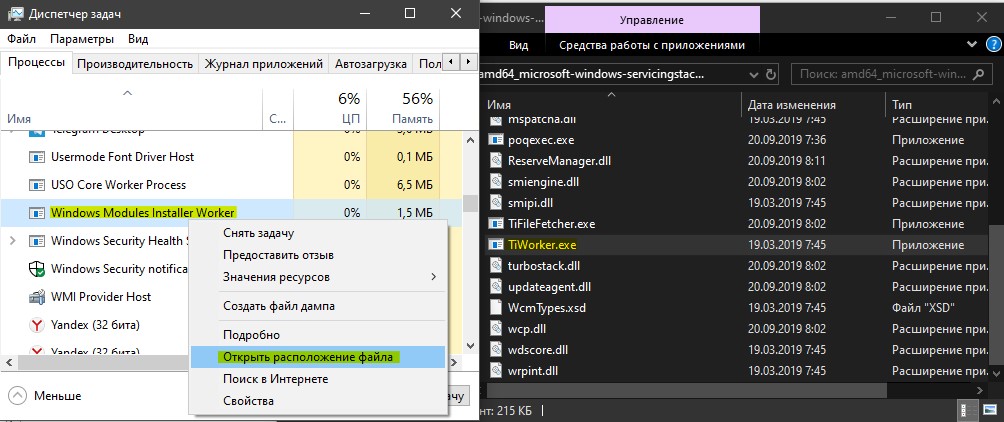The height and width of the screenshot is (422, 1004).
Task: Open the Файл menu in Task Manager
Action: pos(21,39)
